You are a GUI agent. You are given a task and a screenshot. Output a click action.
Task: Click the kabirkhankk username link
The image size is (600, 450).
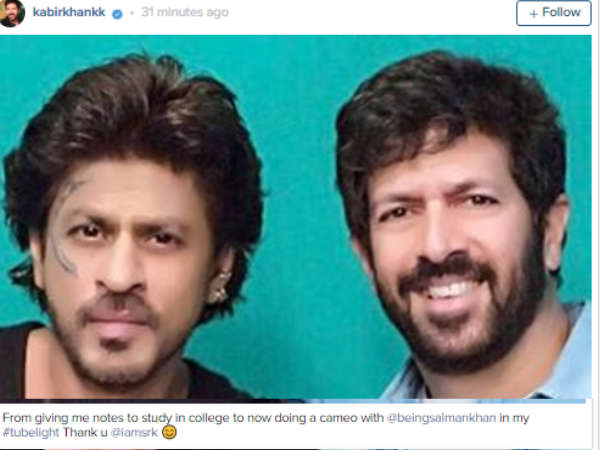coord(69,12)
